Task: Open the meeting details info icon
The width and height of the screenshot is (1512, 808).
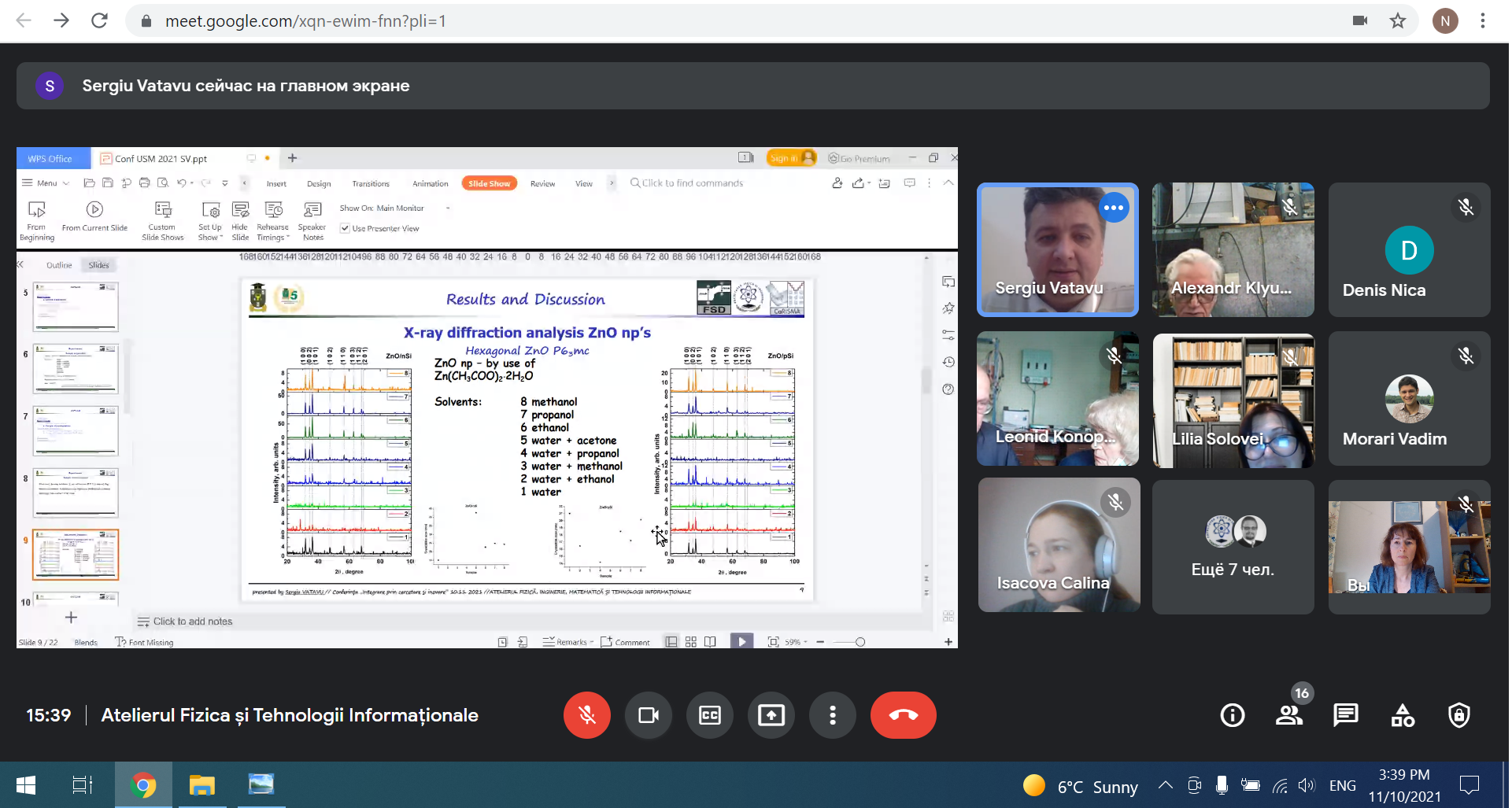Action: (1232, 715)
